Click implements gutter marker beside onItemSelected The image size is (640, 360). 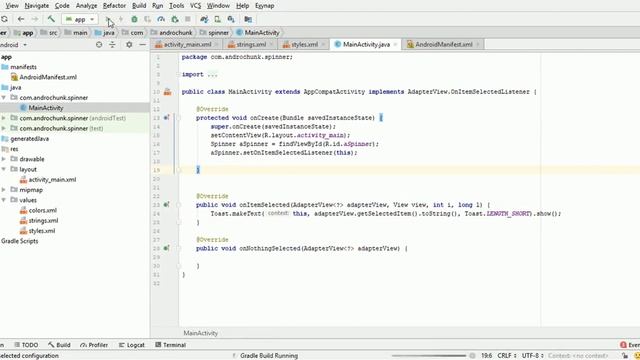click(167, 204)
